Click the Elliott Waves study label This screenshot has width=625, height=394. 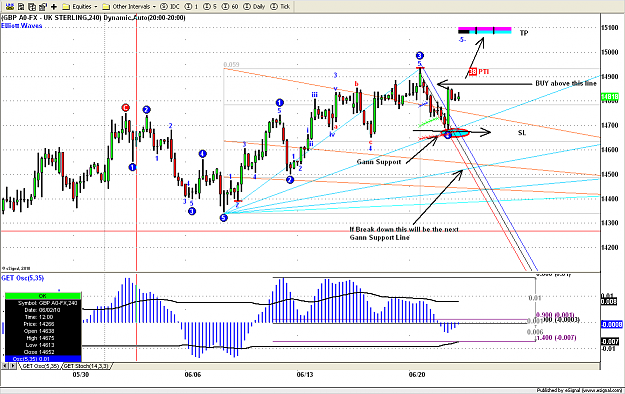click(22, 26)
